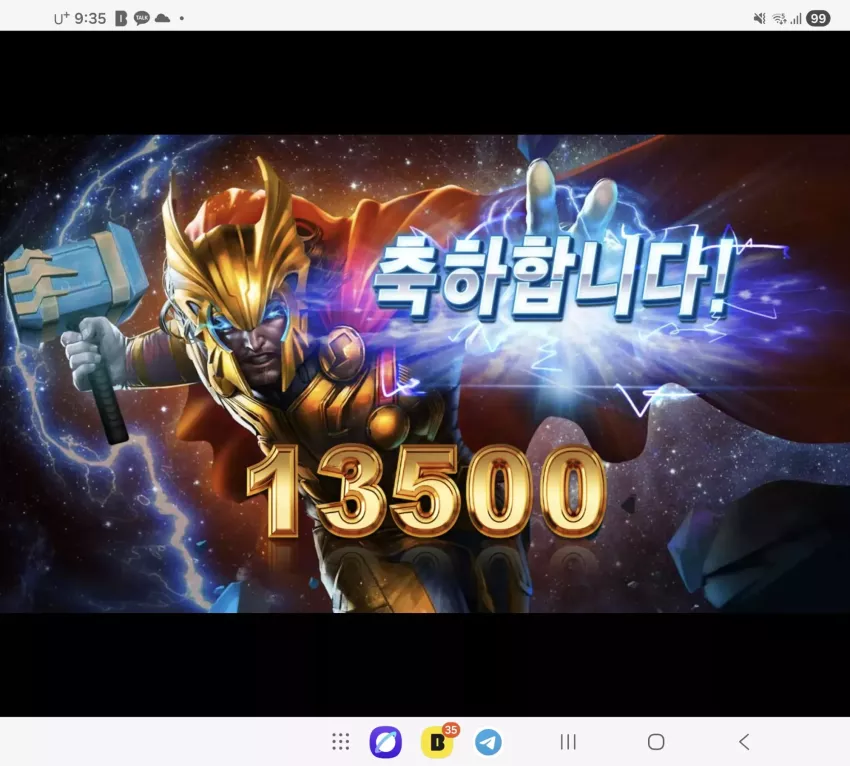Tap the 9:35 clock in status bar

click(x=90, y=18)
